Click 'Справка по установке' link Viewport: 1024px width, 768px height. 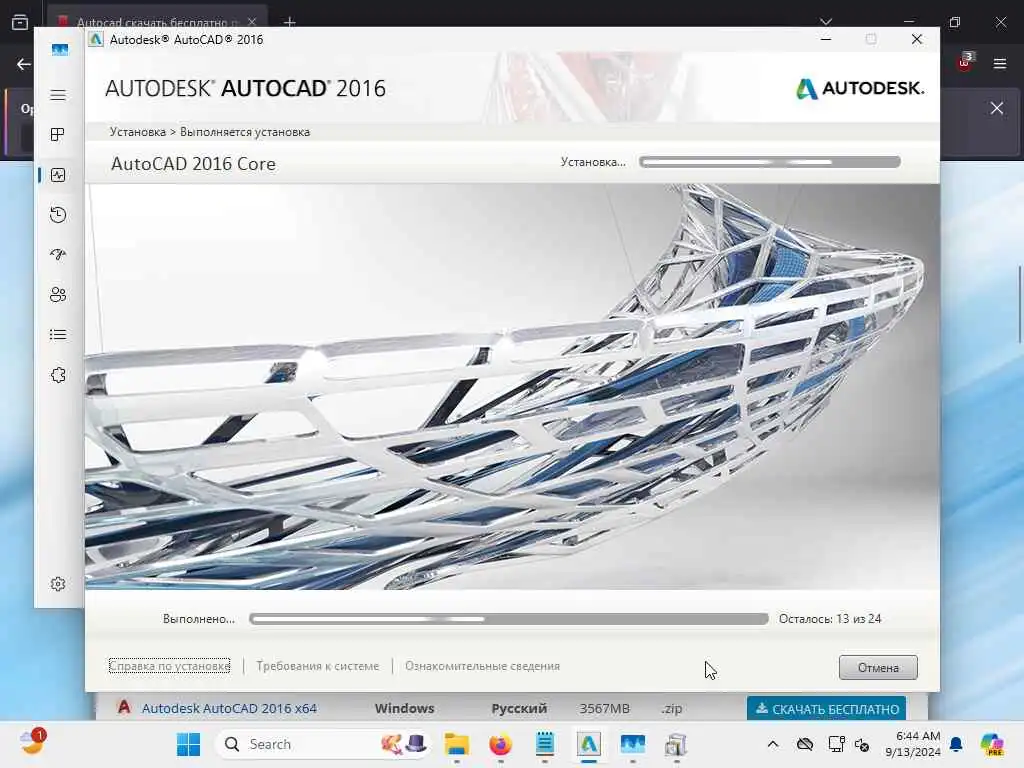tap(169, 666)
